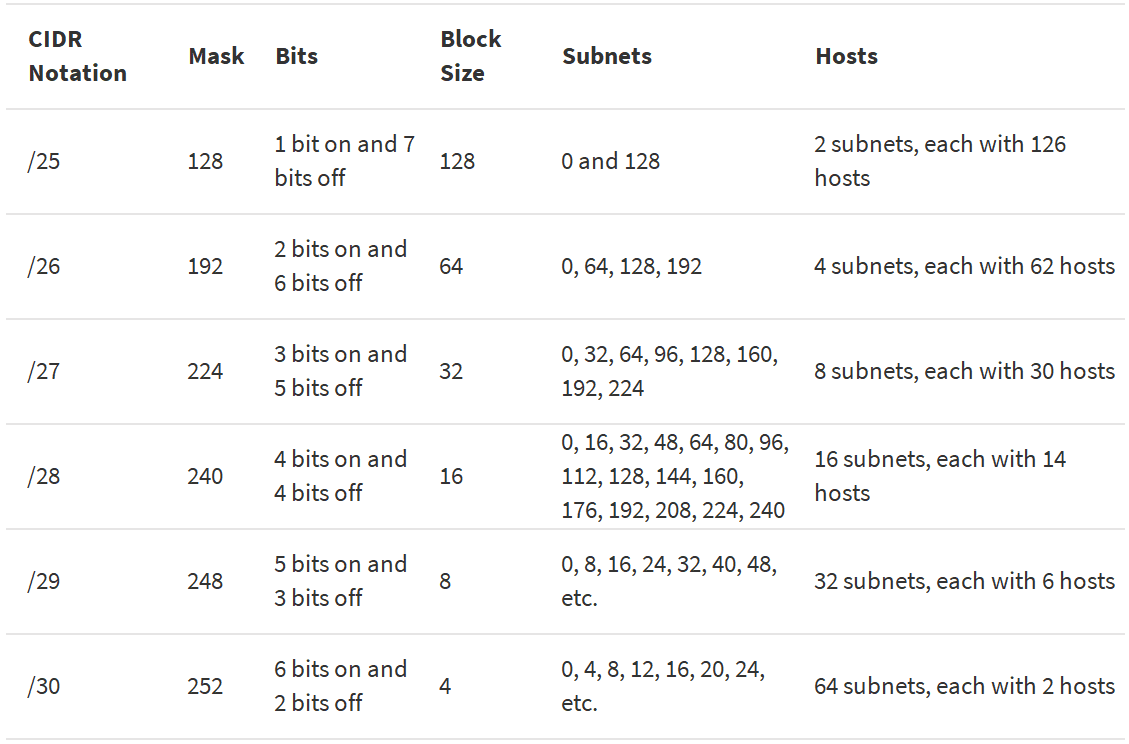This screenshot has width=1129, height=744.
Task: Click the "1 bit on and 7 bits off" cell
Action: 344,161
